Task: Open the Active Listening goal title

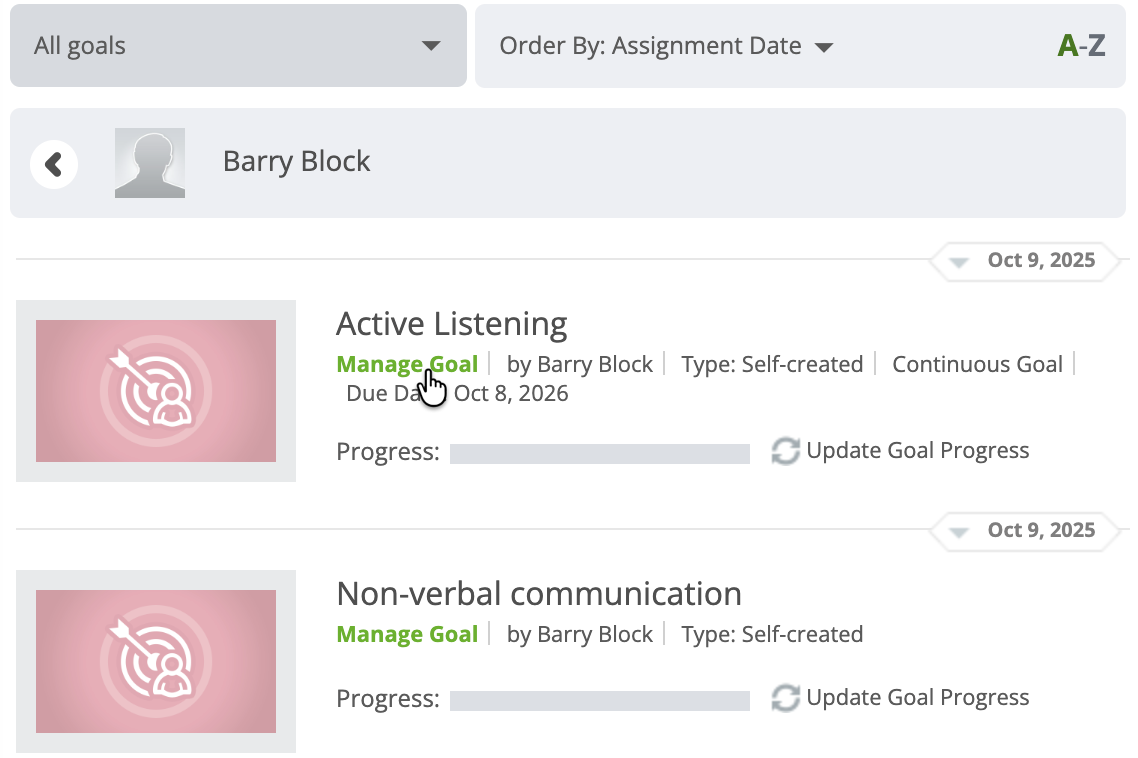Action: pyautogui.click(x=452, y=324)
